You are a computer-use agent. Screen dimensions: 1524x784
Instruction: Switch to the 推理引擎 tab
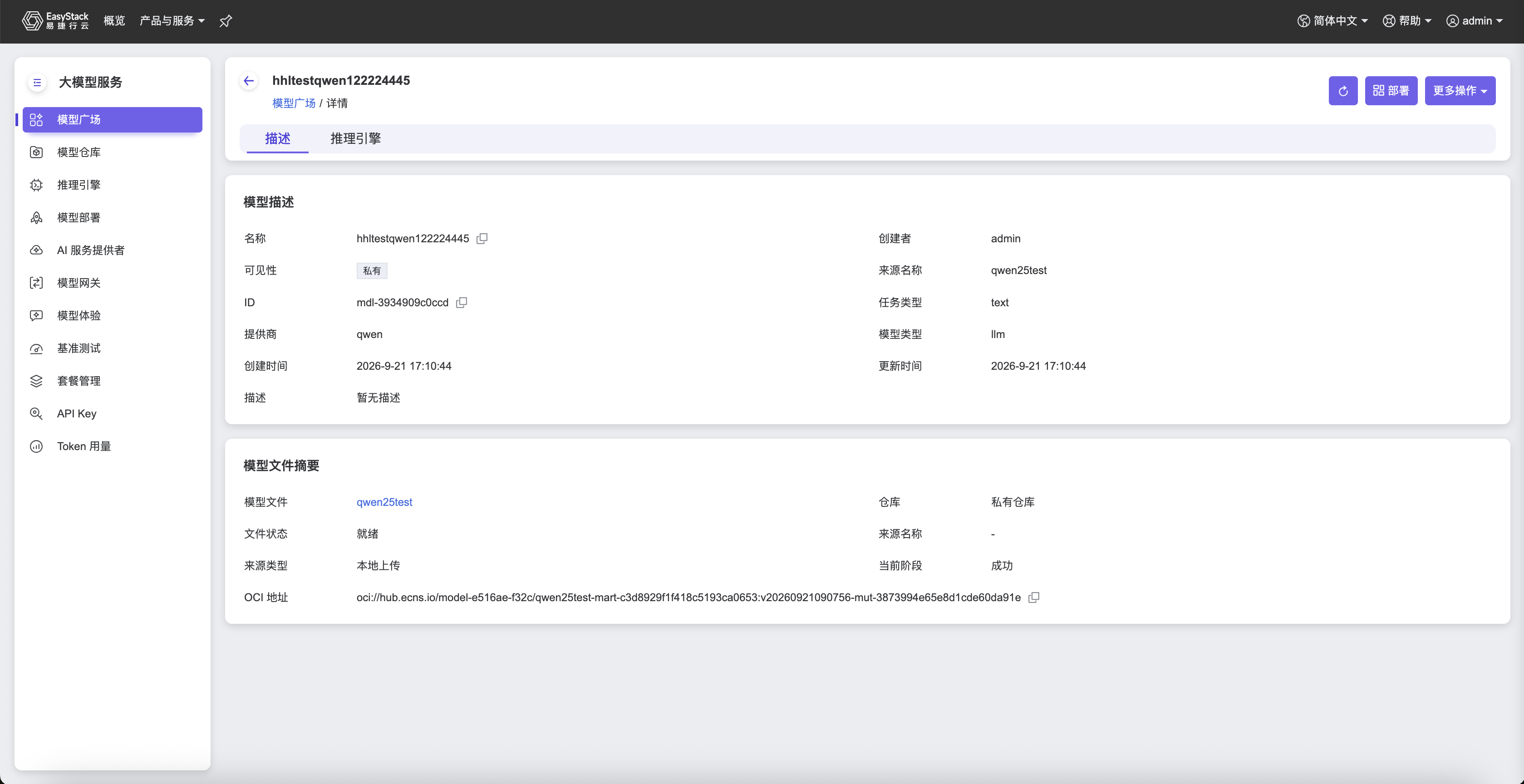click(x=355, y=138)
